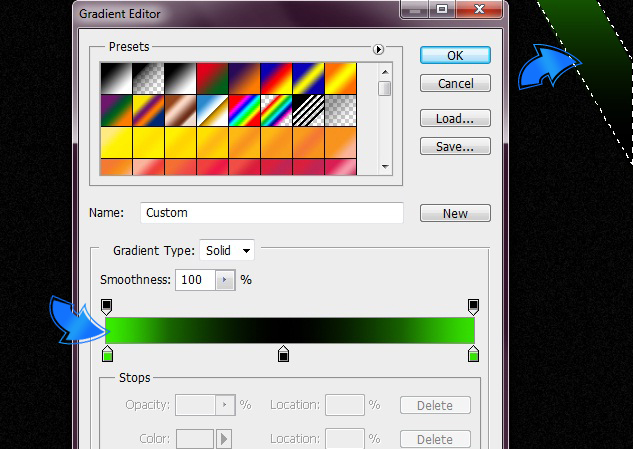Image resolution: width=633 pixels, height=449 pixels.
Task: Select the Chrome gradient preset
Action: pos(212,110)
